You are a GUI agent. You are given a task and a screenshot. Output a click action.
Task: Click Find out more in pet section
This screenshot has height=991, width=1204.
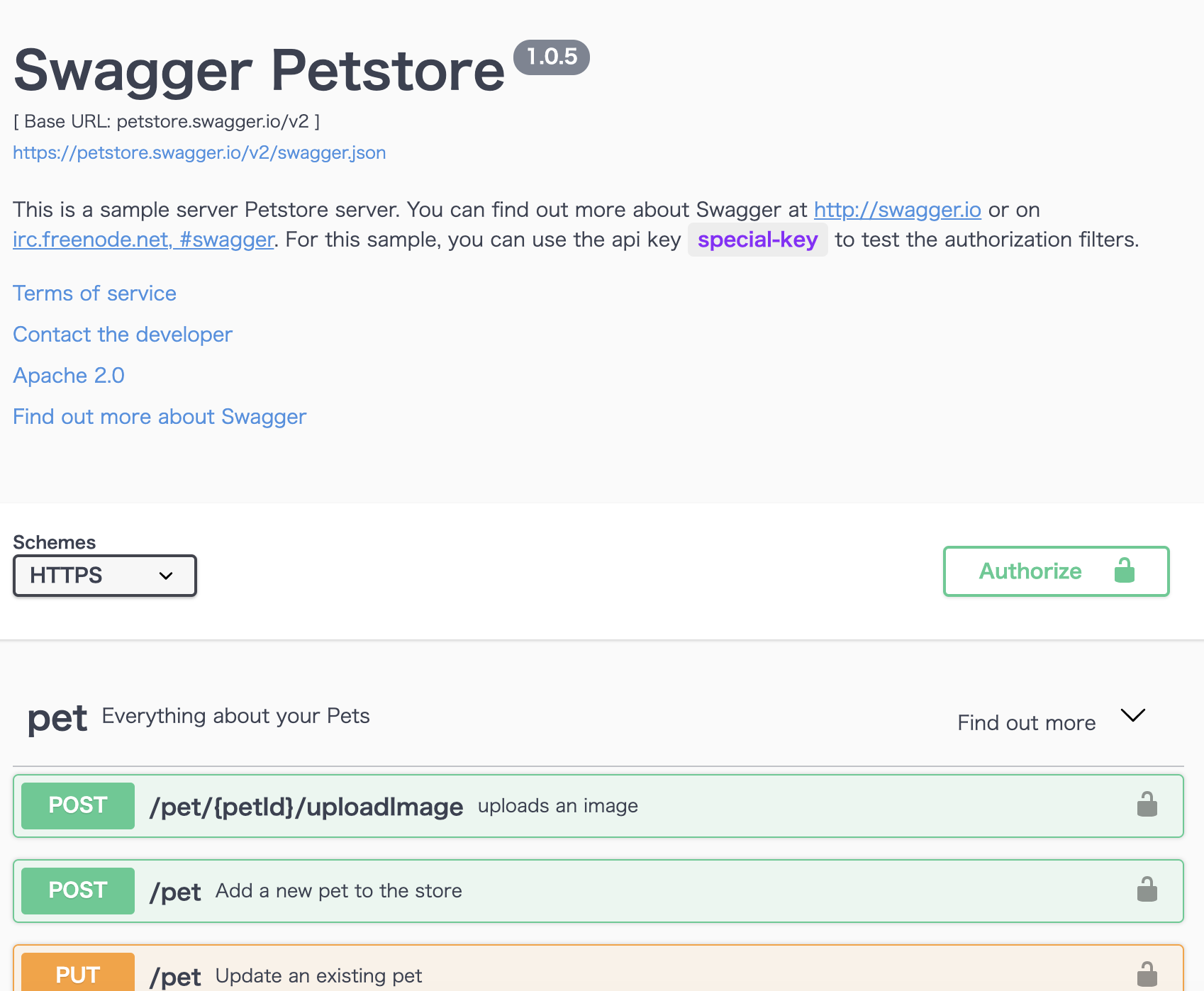(x=1026, y=723)
